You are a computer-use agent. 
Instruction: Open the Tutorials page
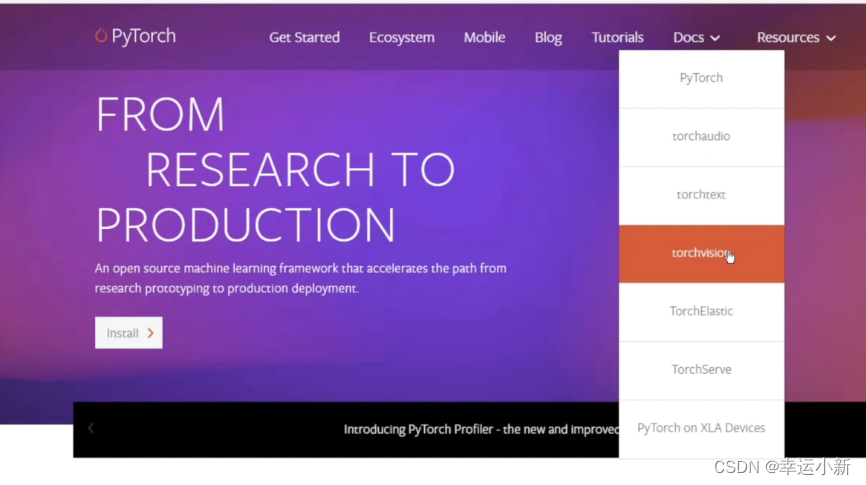pos(617,38)
